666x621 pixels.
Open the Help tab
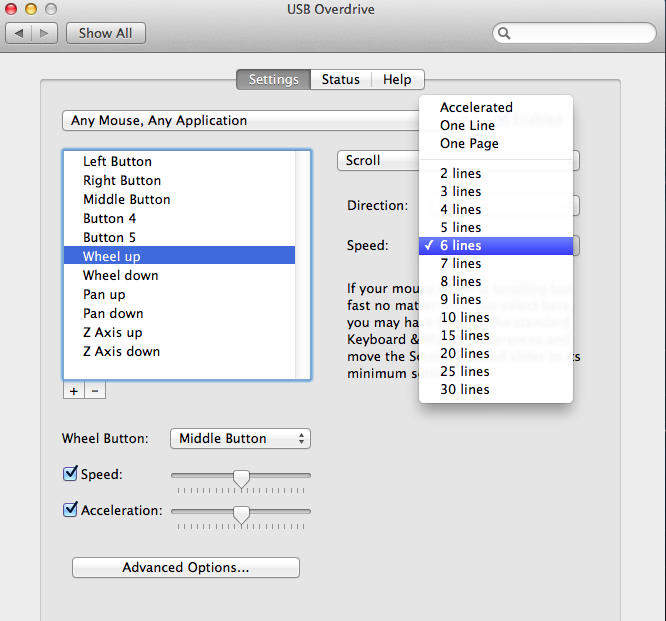398,79
